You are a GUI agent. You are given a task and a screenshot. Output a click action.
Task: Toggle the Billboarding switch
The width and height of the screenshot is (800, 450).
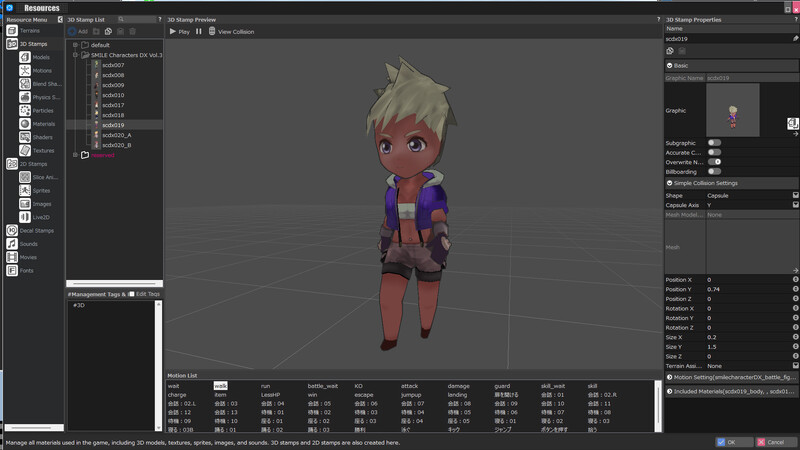(714, 171)
